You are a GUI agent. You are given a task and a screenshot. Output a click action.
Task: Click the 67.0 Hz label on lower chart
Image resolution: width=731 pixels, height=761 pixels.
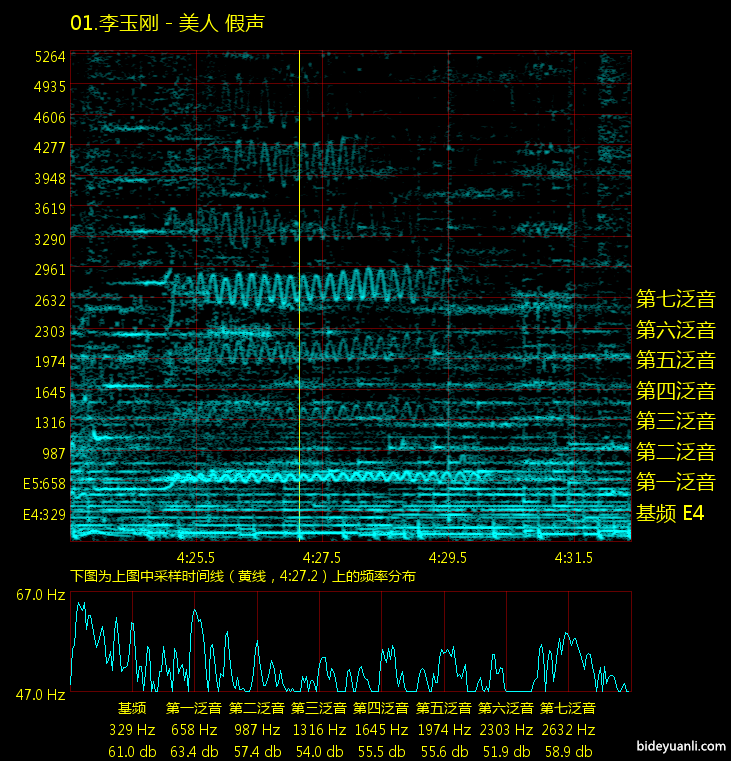point(41,595)
